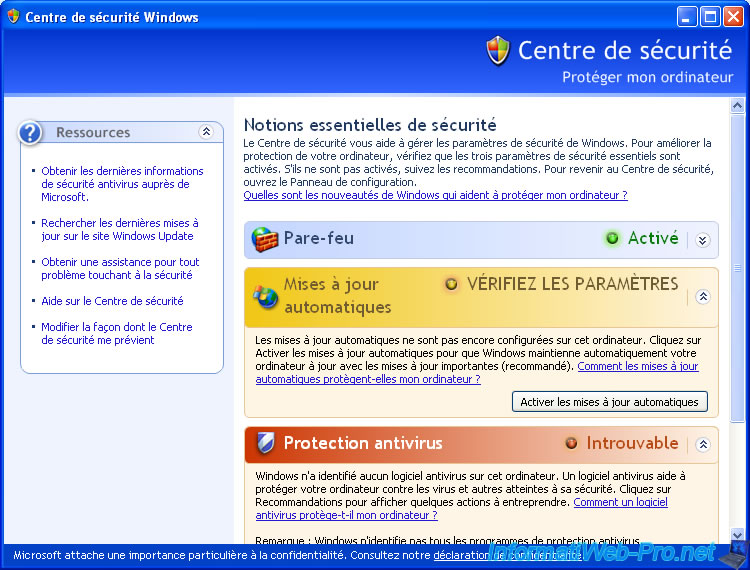Click the vertical scrollbar thumb
This screenshot has width=750, height=570.
click(737, 268)
